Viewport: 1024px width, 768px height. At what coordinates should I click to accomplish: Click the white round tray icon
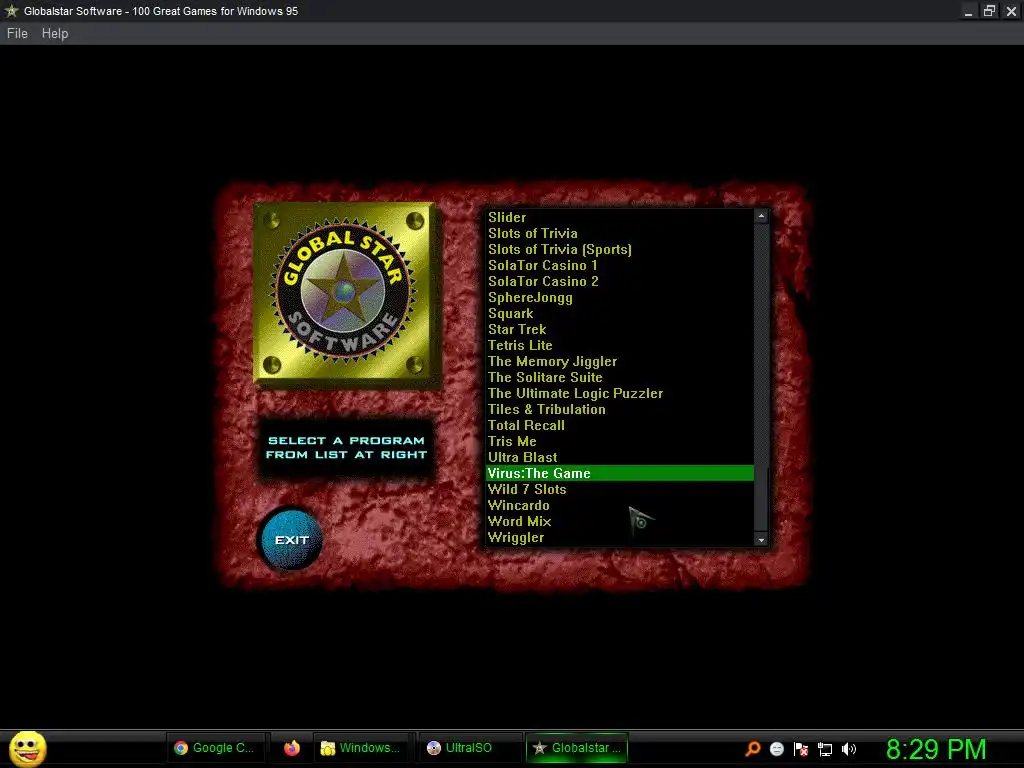tap(776, 749)
